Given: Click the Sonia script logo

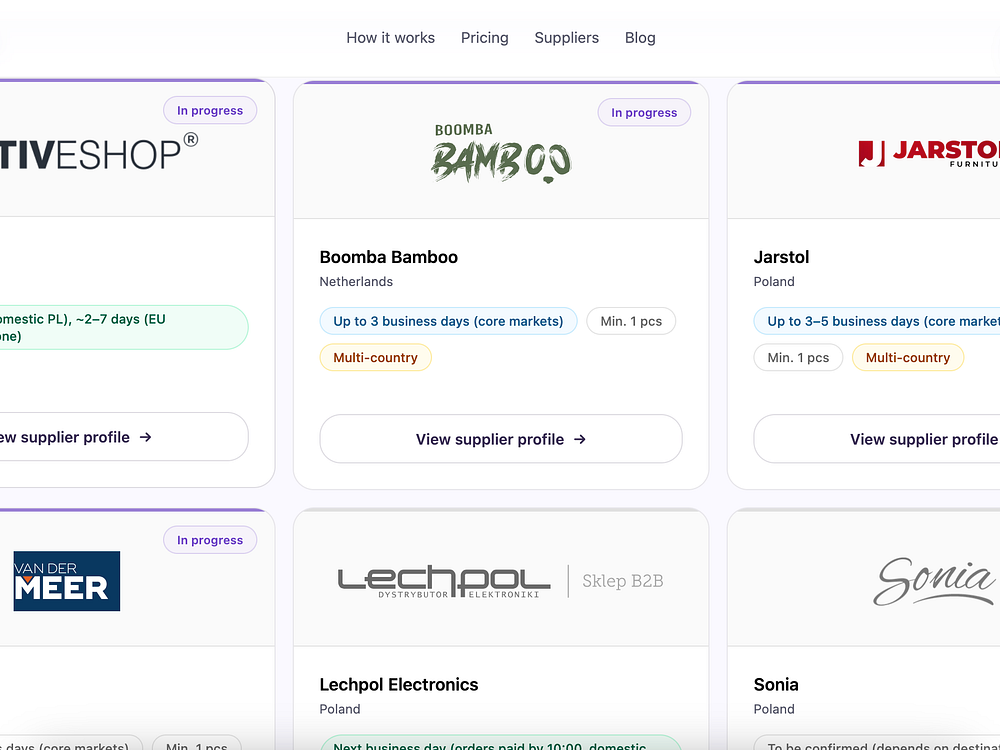Looking at the screenshot, I should coord(934,581).
